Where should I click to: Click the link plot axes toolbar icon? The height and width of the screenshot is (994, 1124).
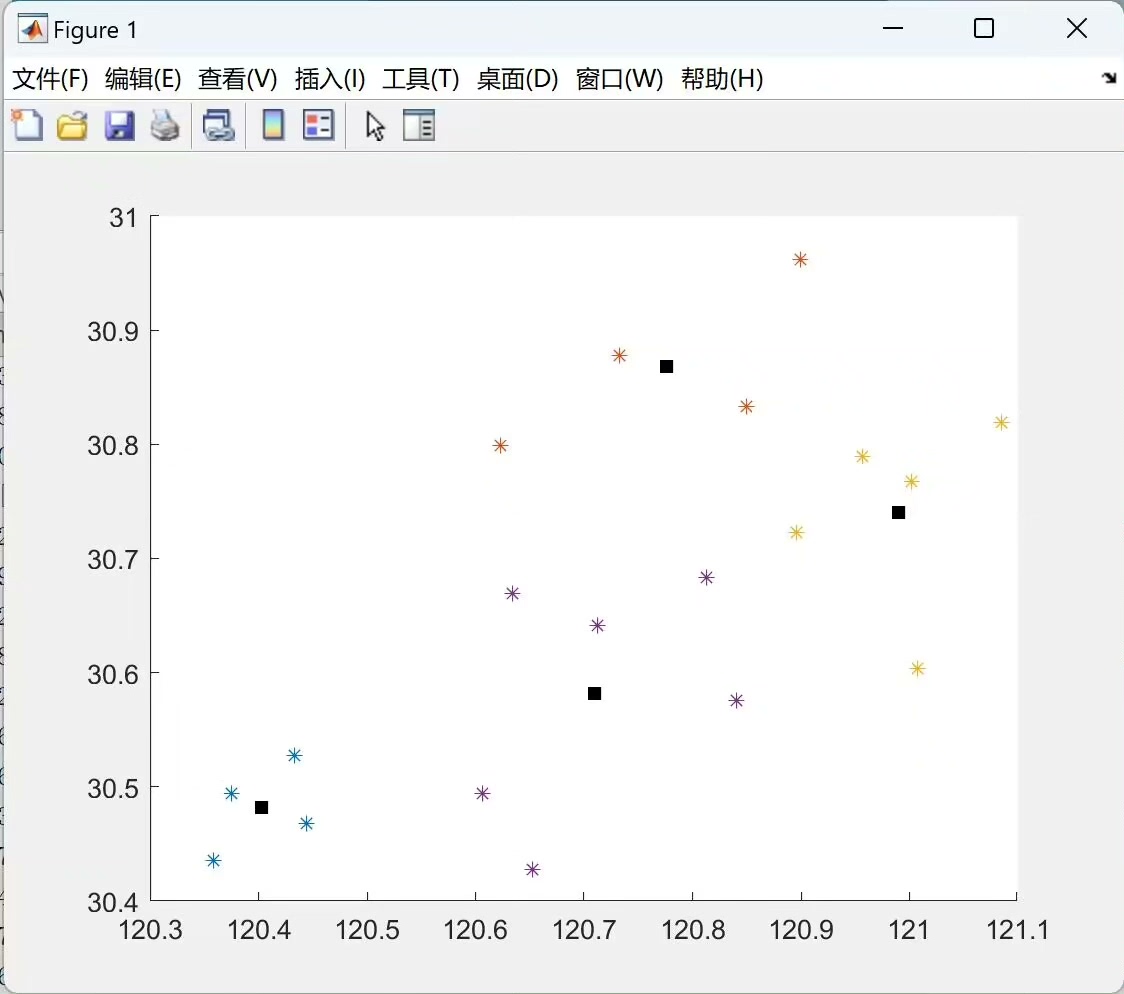pyautogui.click(x=218, y=125)
